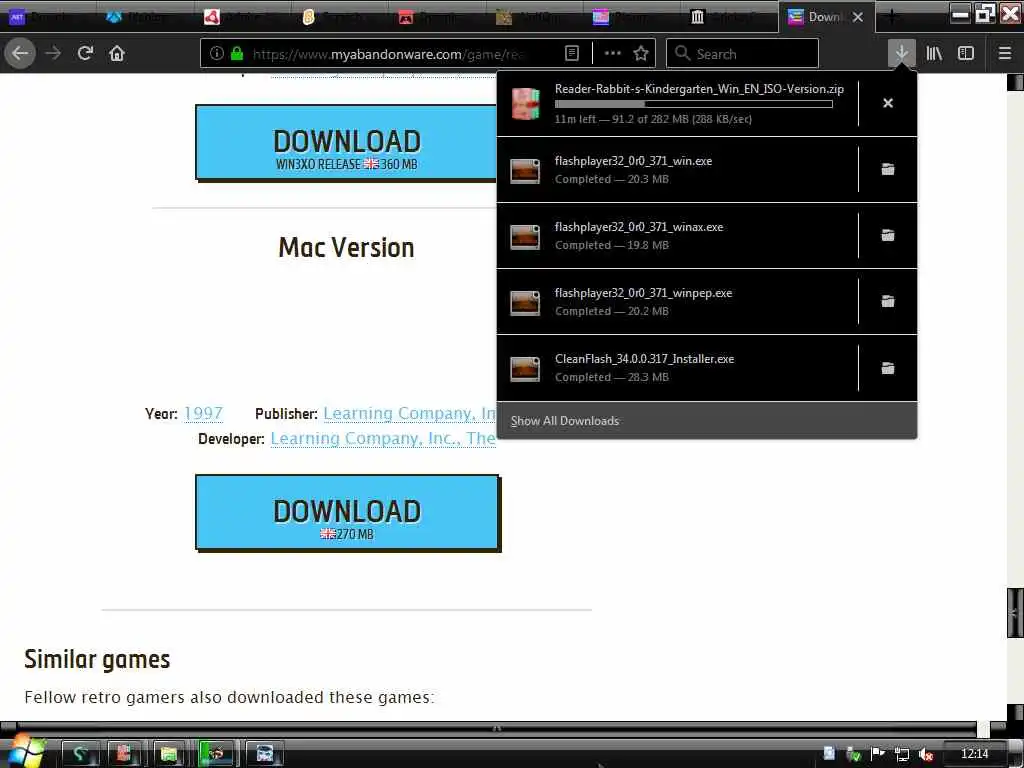Open the Learning Company publisher link
Viewport: 1024px width, 768px height.
click(409, 413)
